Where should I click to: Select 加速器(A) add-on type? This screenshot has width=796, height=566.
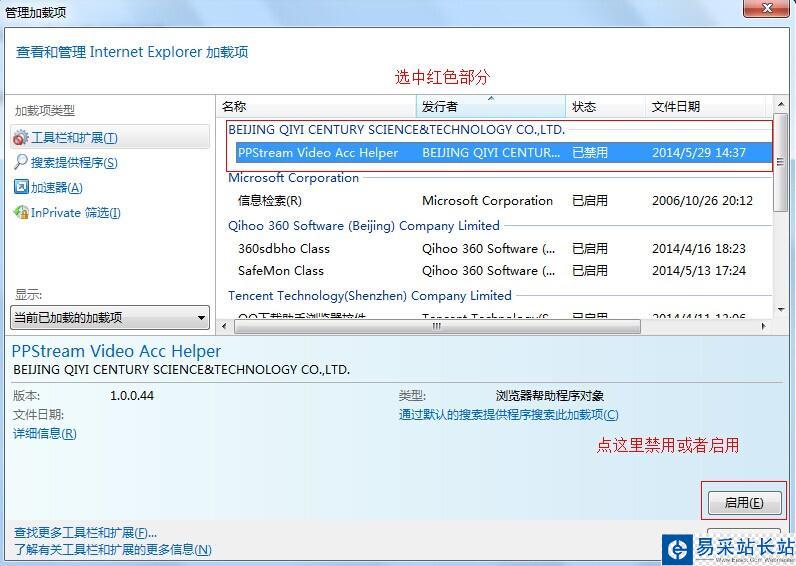(x=56, y=187)
